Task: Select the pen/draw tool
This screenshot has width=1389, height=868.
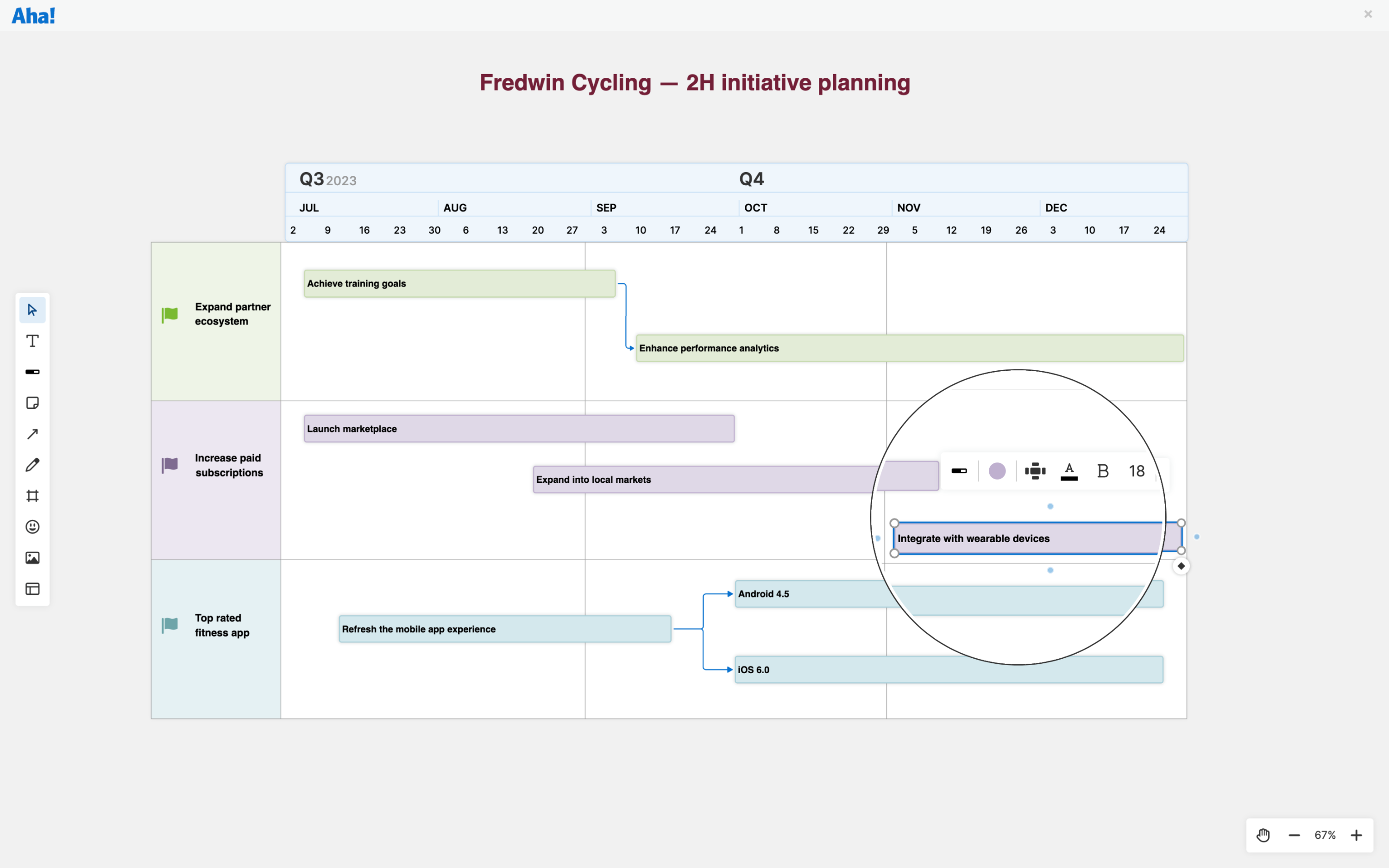Action: [32, 465]
